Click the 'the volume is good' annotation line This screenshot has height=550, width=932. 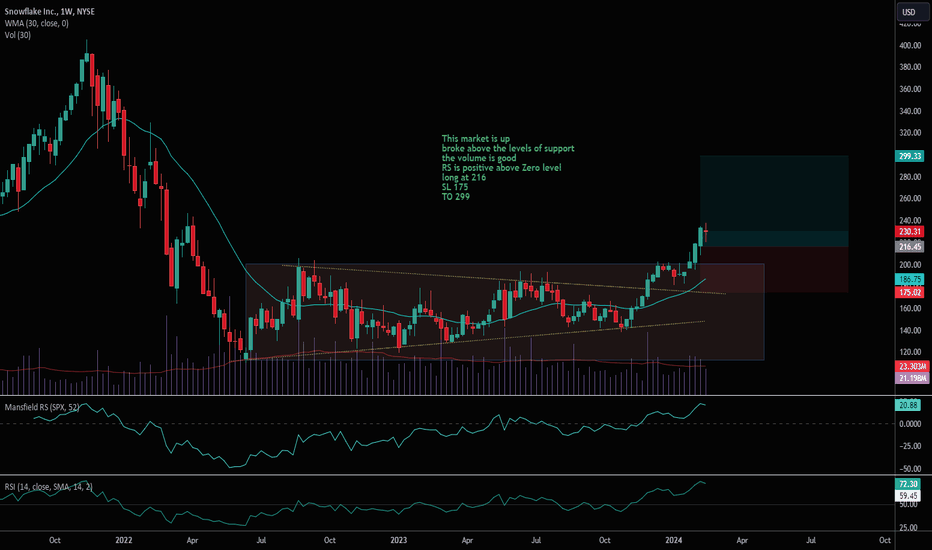click(x=479, y=158)
